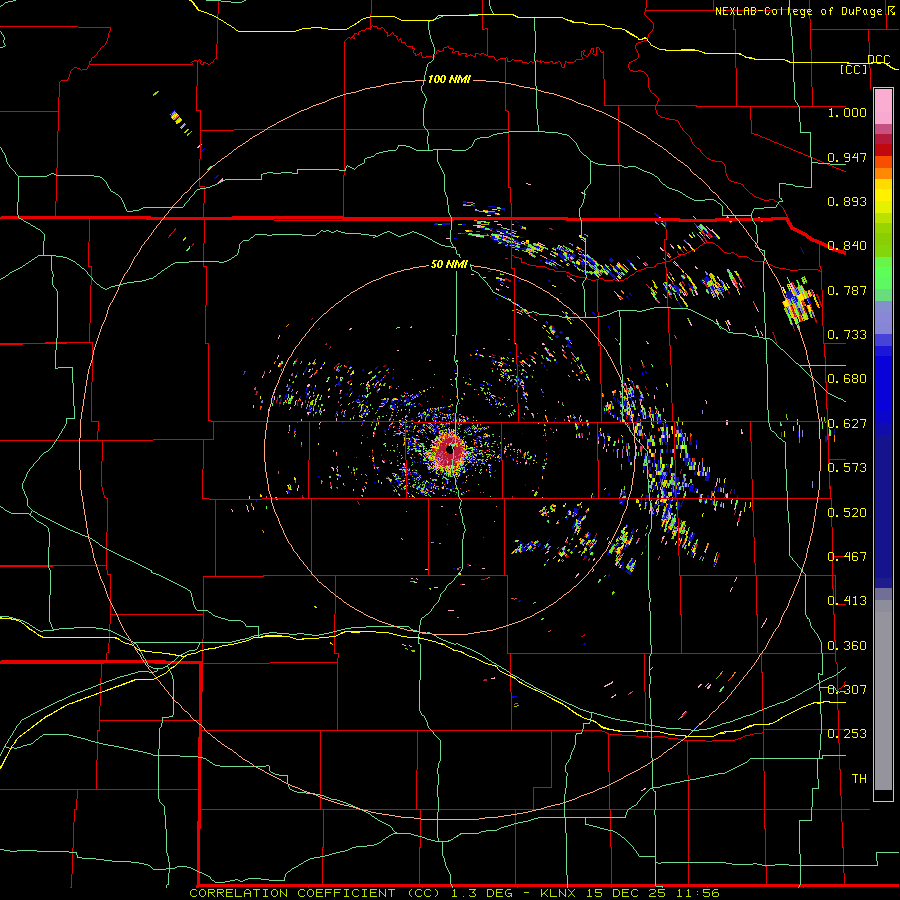
Task: Select the 0.360 scale label
Action: pyautogui.click(x=847, y=646)
